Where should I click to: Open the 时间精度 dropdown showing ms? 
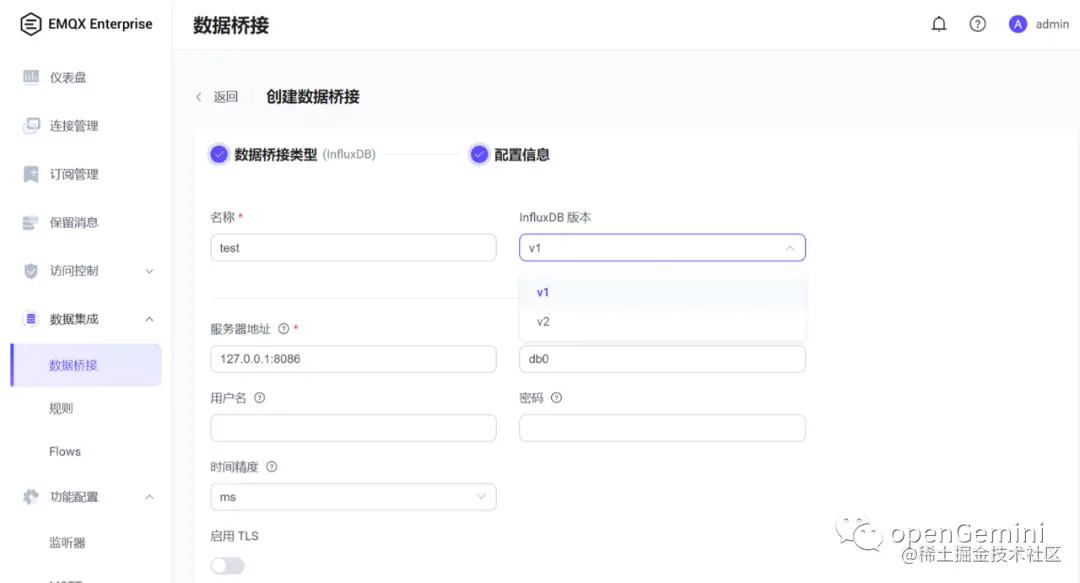[353, 496]
